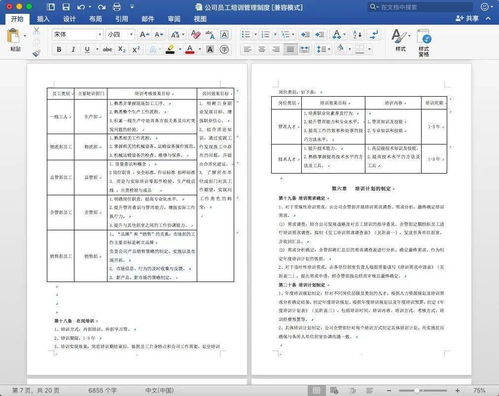Screen dimensions: 499x396
Task: Open the Mailings (邮件) tab
Action: click(148, 19)
